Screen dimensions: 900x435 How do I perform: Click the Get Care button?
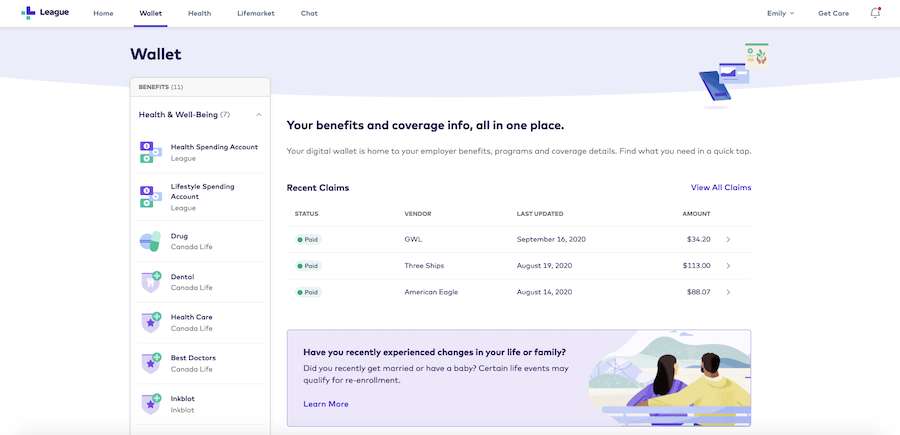[833, 13]
